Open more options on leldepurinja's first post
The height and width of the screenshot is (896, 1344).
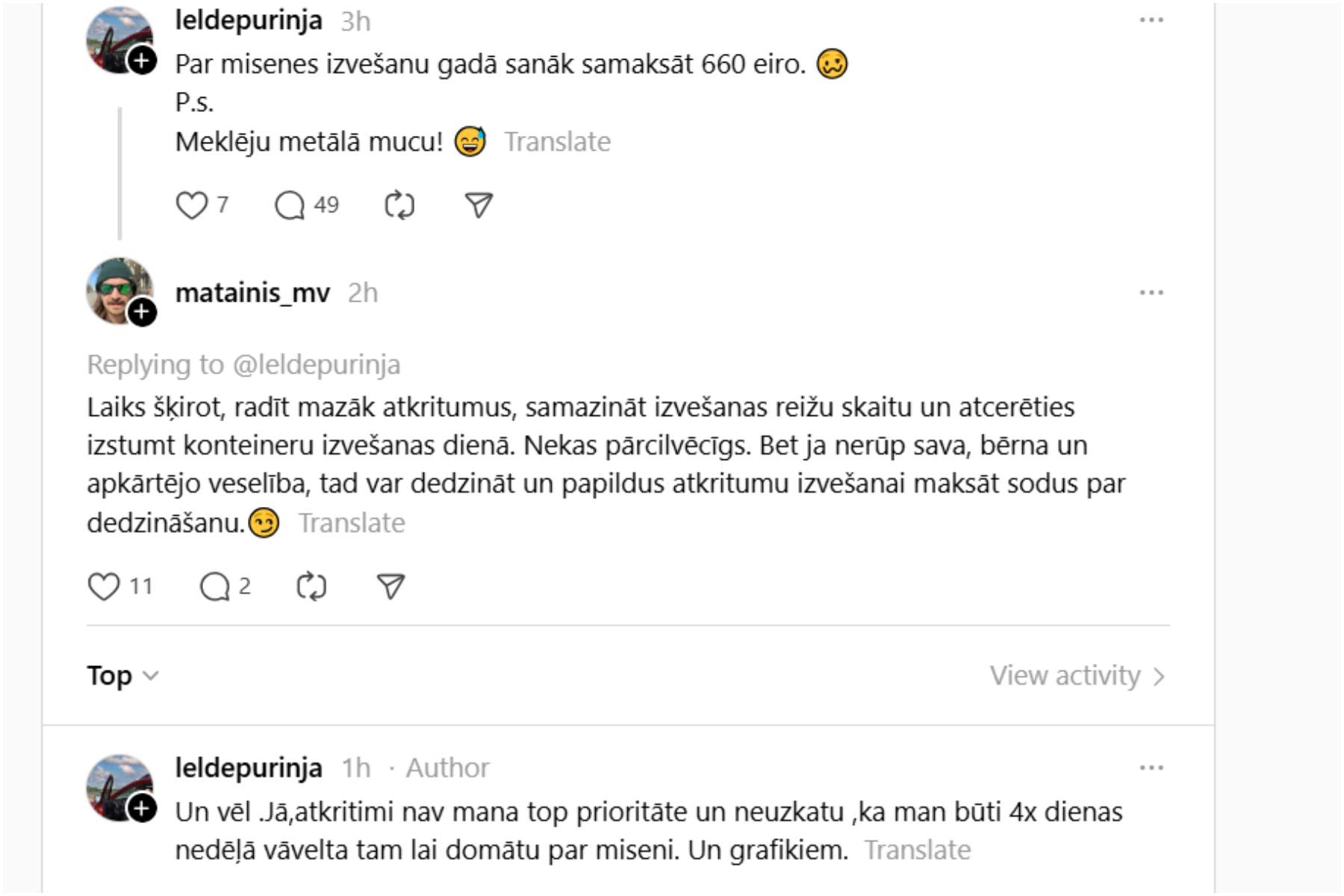(1151, 21)
